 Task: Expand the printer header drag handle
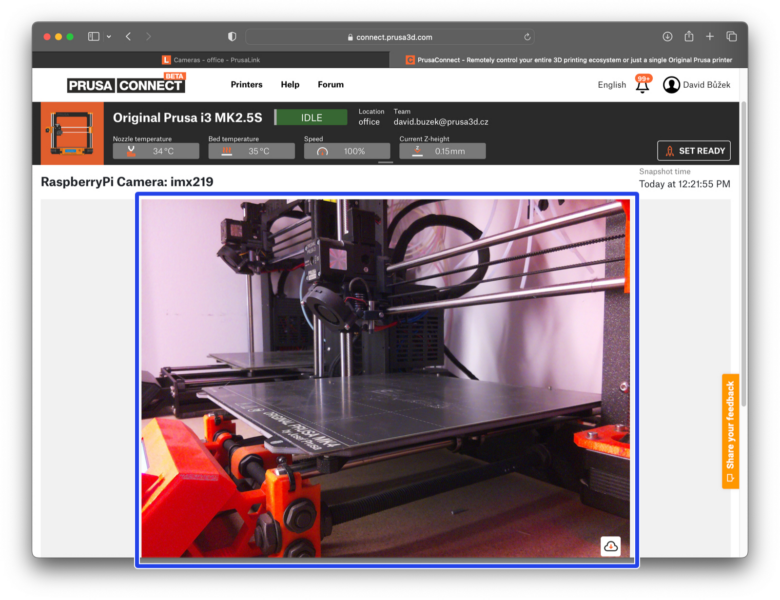[386, 162]
